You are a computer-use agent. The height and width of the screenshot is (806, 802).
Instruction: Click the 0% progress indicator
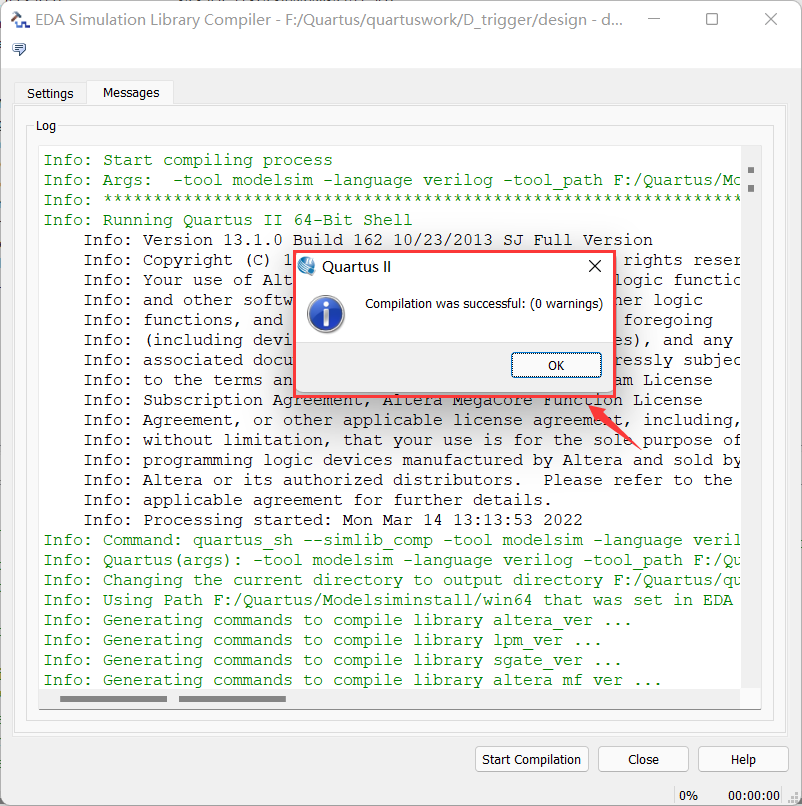688,795
